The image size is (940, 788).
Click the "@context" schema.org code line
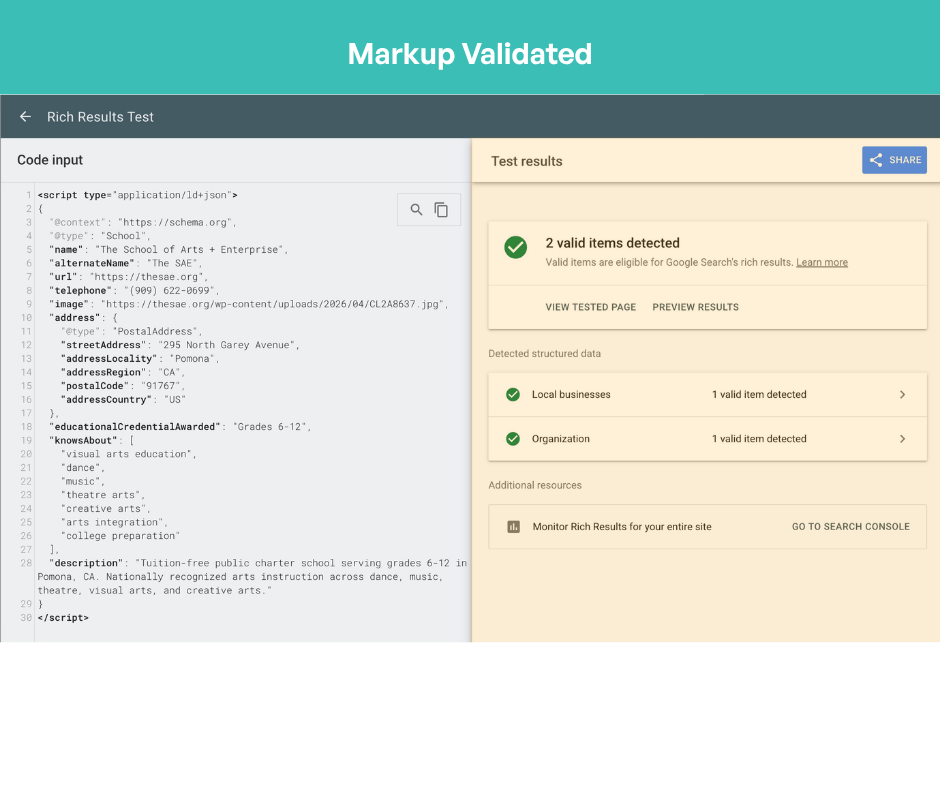coord(143,222)
